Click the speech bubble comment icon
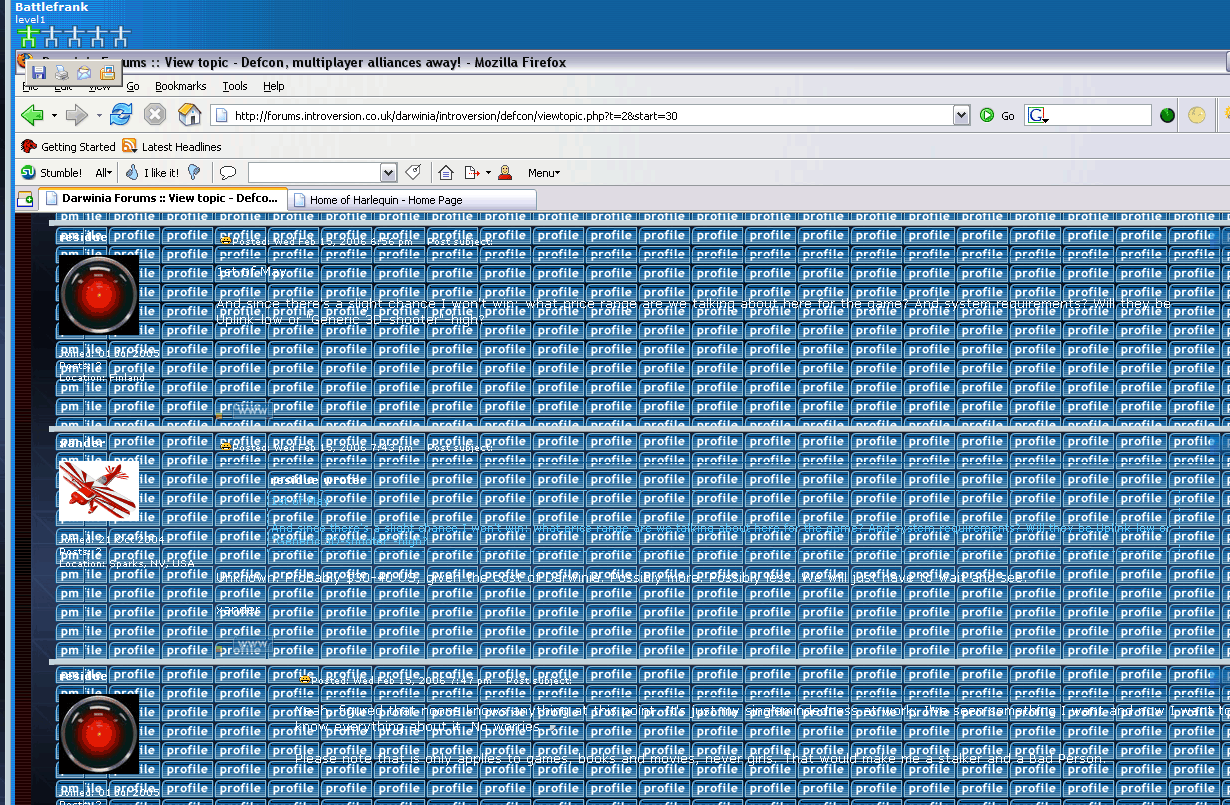Viewport: 1230px width, 805px height. point(228,173)
